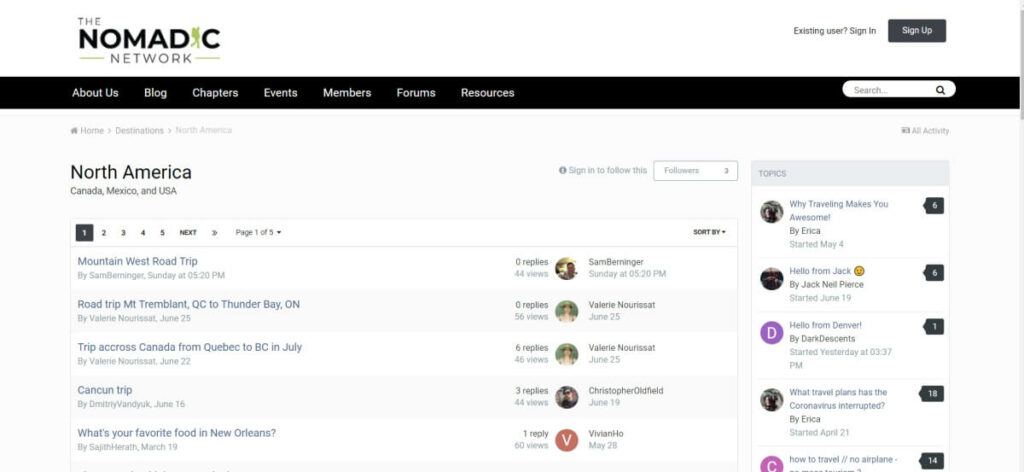Open SamBerninger's avatar in Mountain West row
This screenshot has width=1024, height=472.
[566, 268]
